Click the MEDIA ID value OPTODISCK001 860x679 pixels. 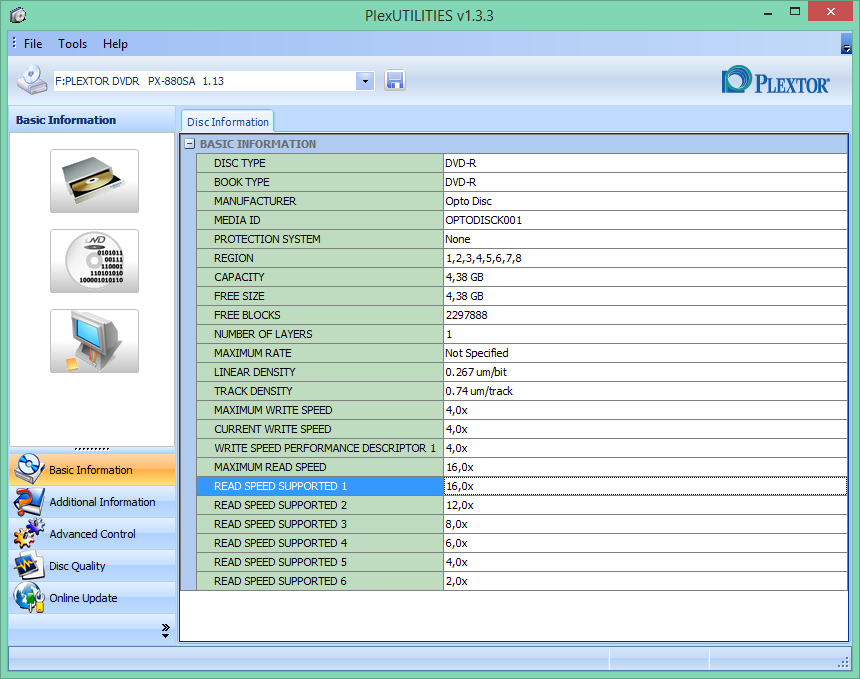point(484,220)
